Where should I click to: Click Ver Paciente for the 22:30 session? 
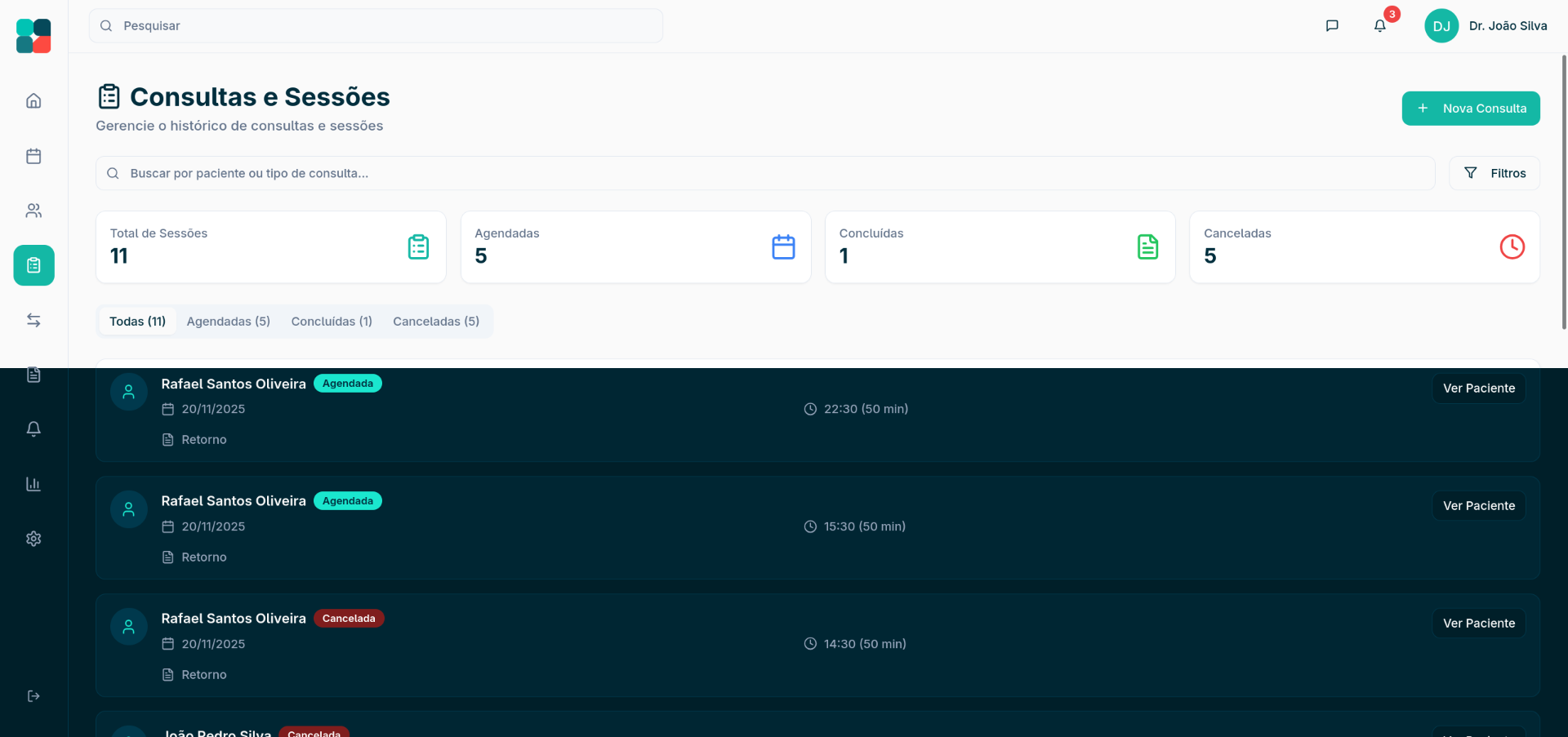pos(1478,388)
